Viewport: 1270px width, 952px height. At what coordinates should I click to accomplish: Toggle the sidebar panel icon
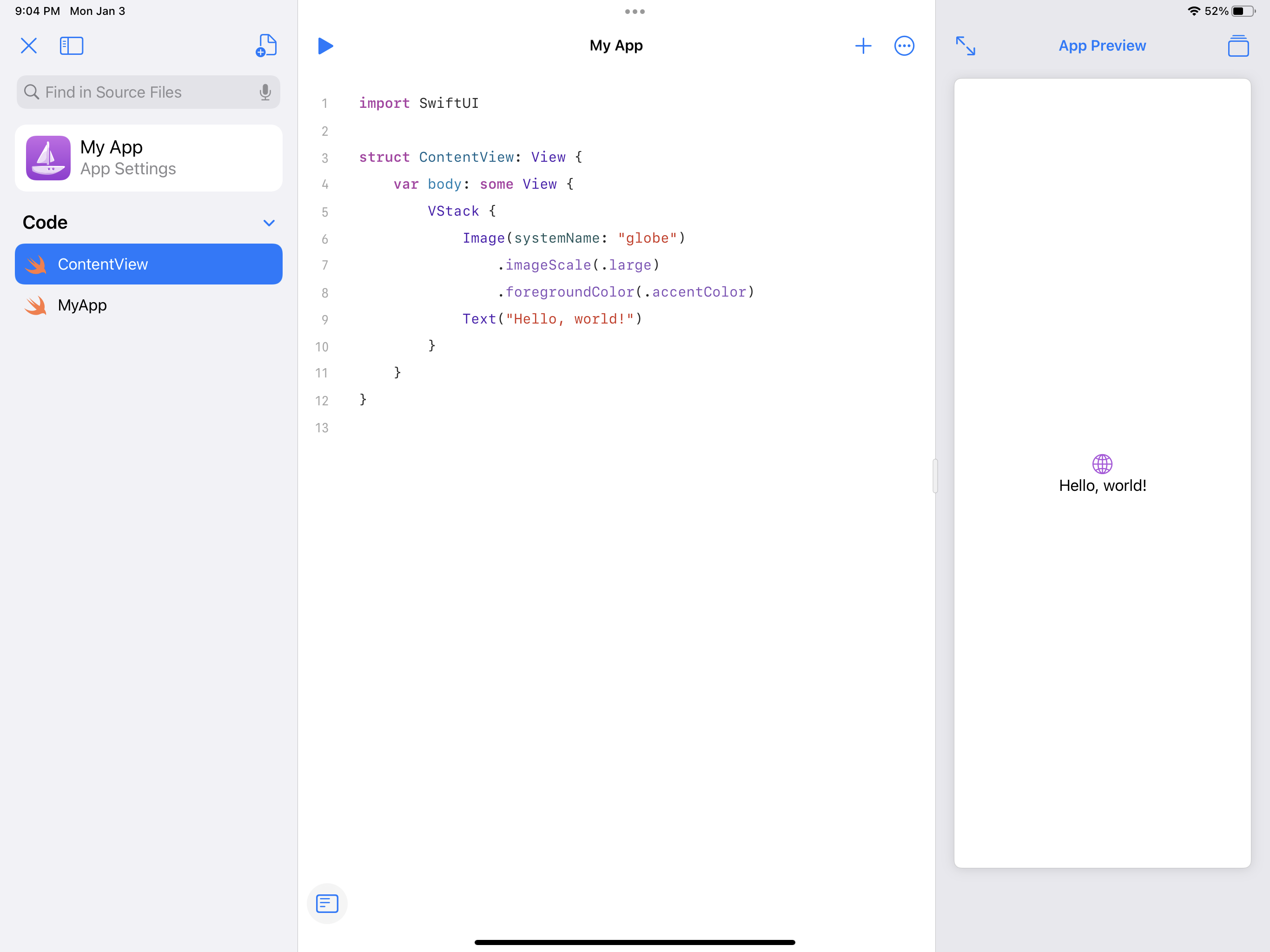pyautogui.click(x=72, y=46)
